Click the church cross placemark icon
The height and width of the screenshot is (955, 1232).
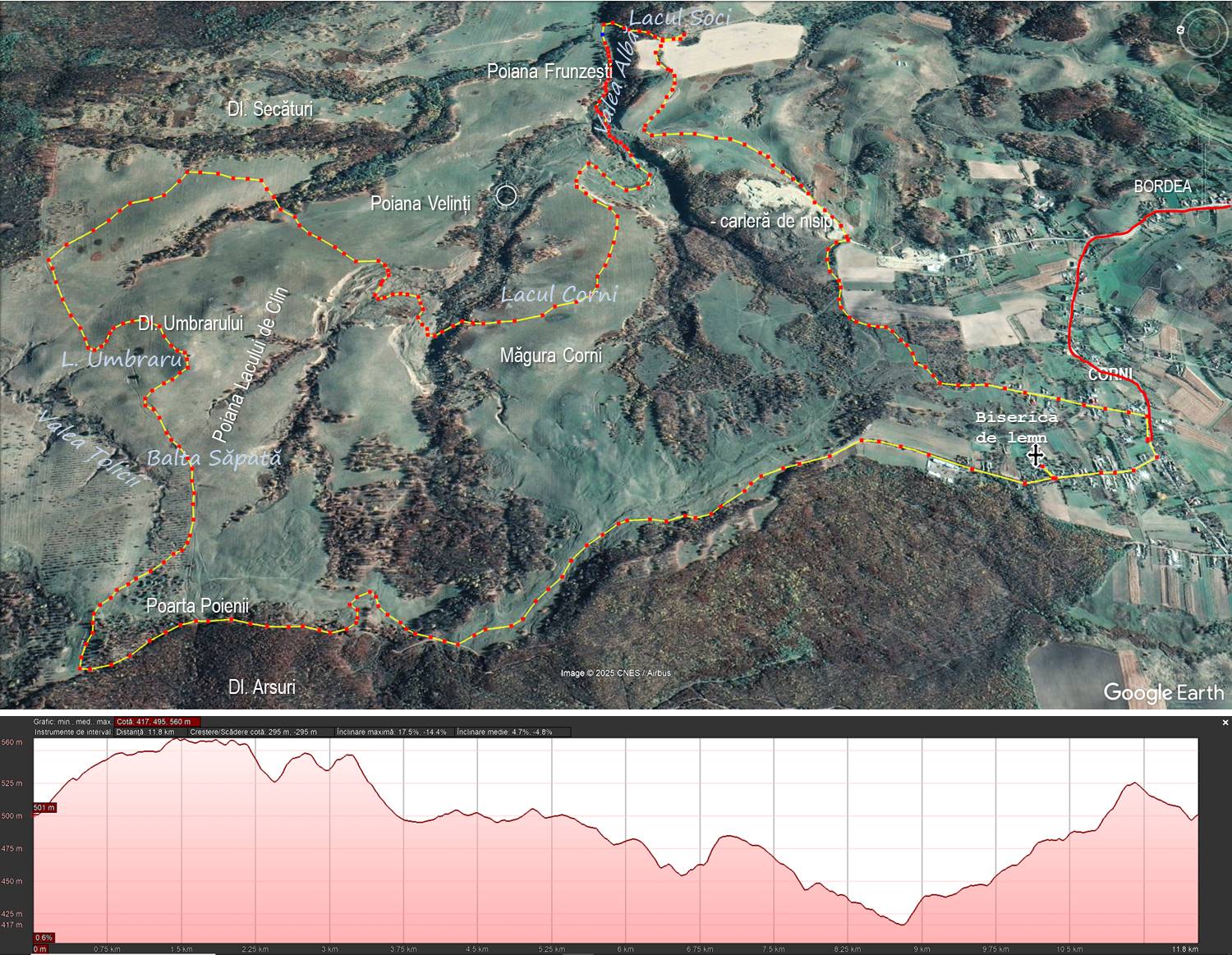[1035, 455]
